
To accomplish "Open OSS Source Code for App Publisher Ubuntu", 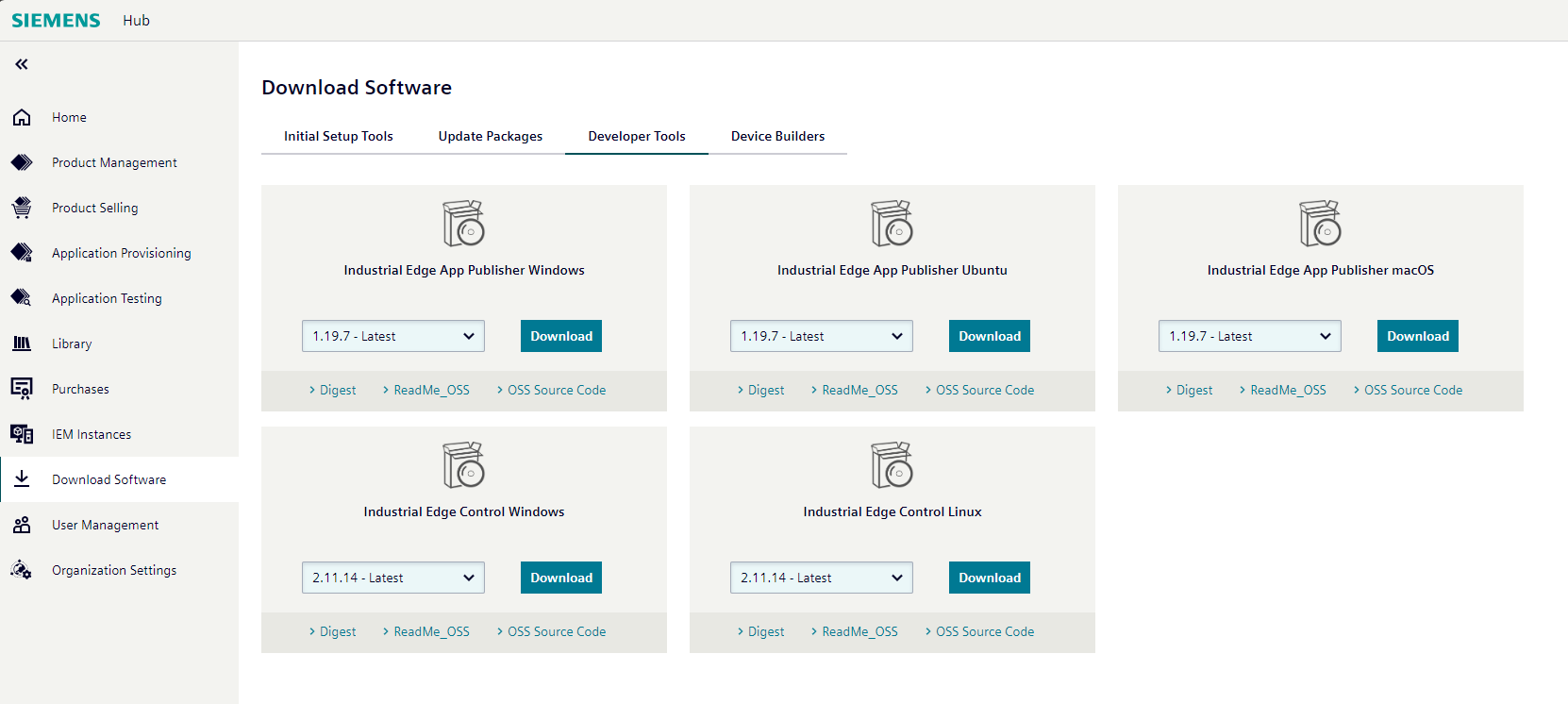I will 980,390.
